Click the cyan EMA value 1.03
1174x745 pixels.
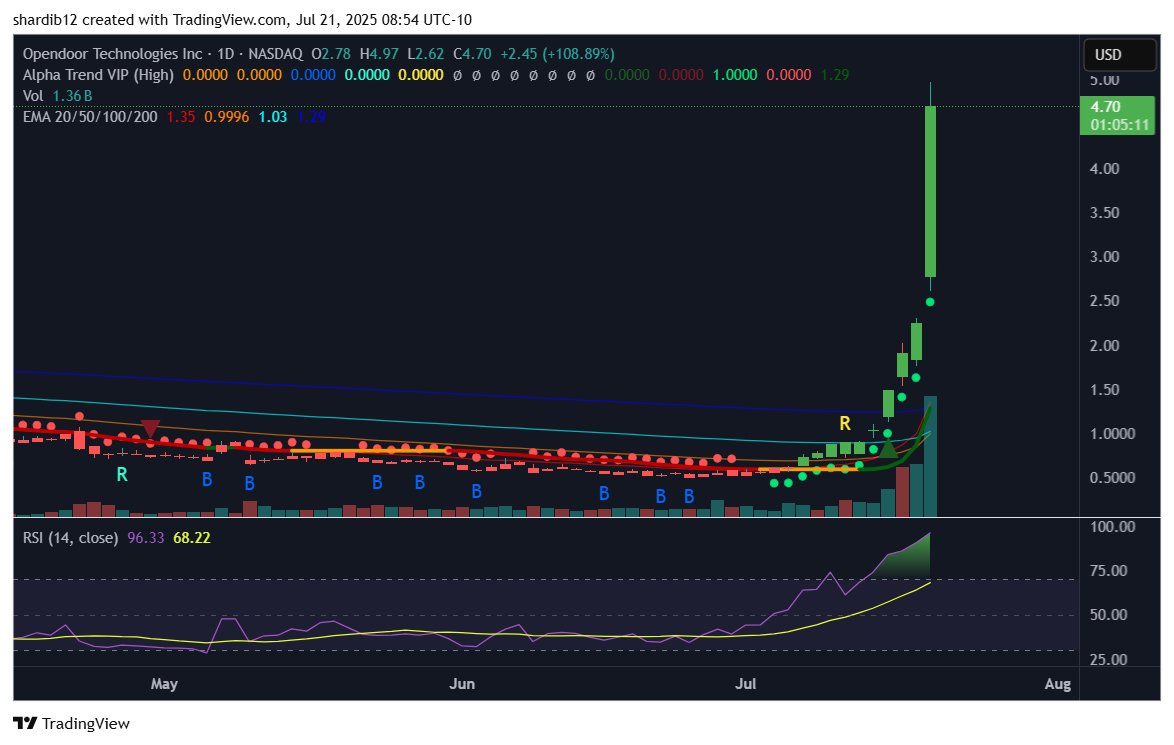273,117
